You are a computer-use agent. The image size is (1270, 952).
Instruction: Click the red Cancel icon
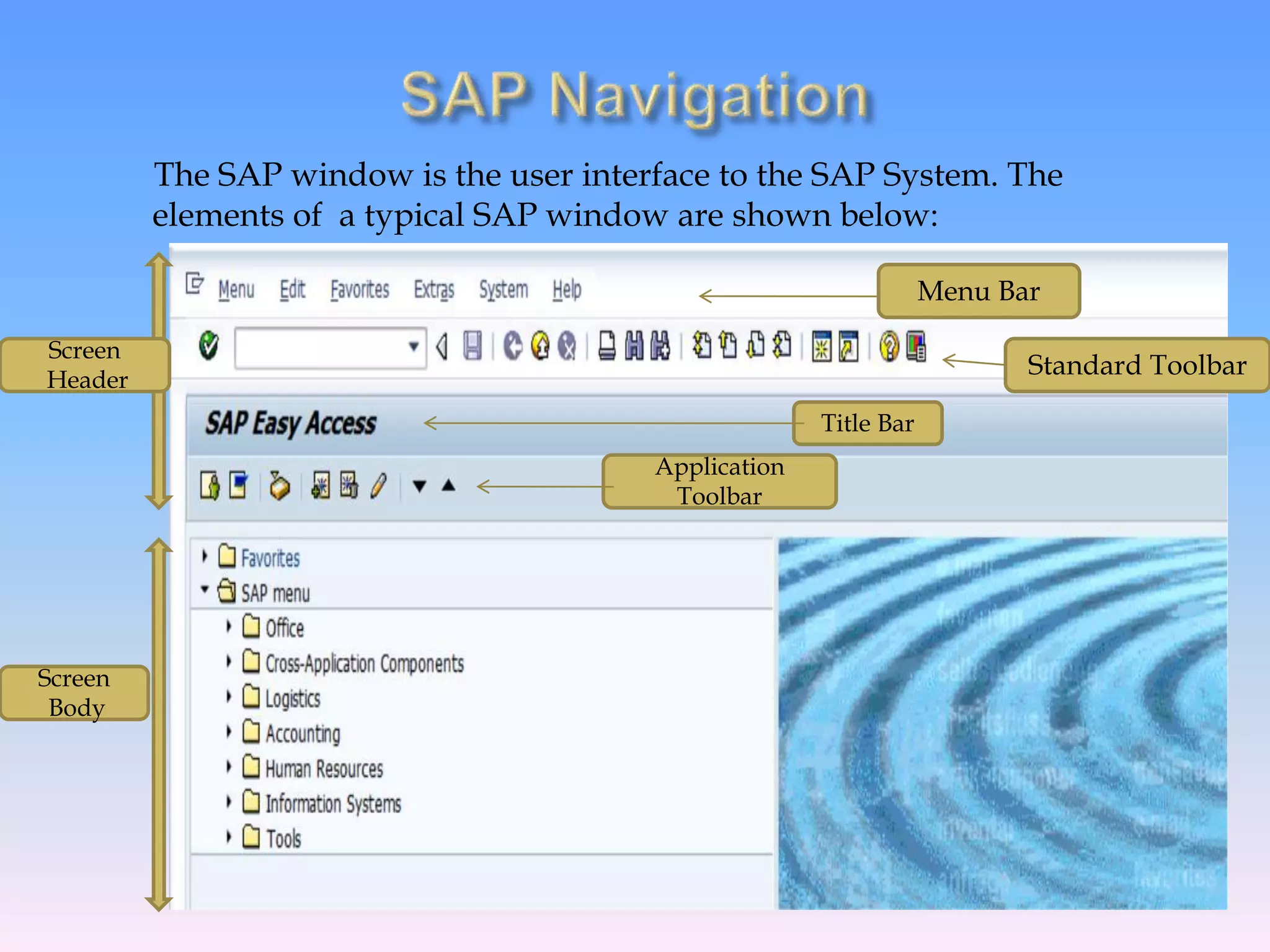tap(567, 345)
